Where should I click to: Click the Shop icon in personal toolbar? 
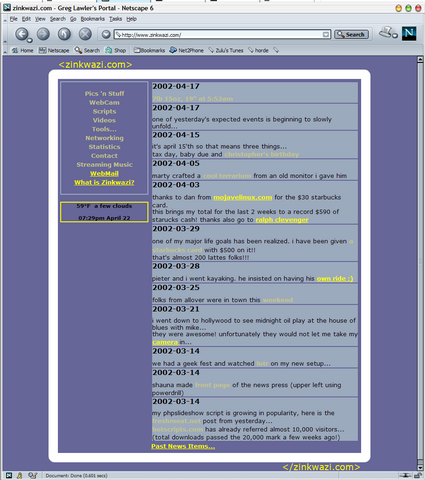[115, 50]
